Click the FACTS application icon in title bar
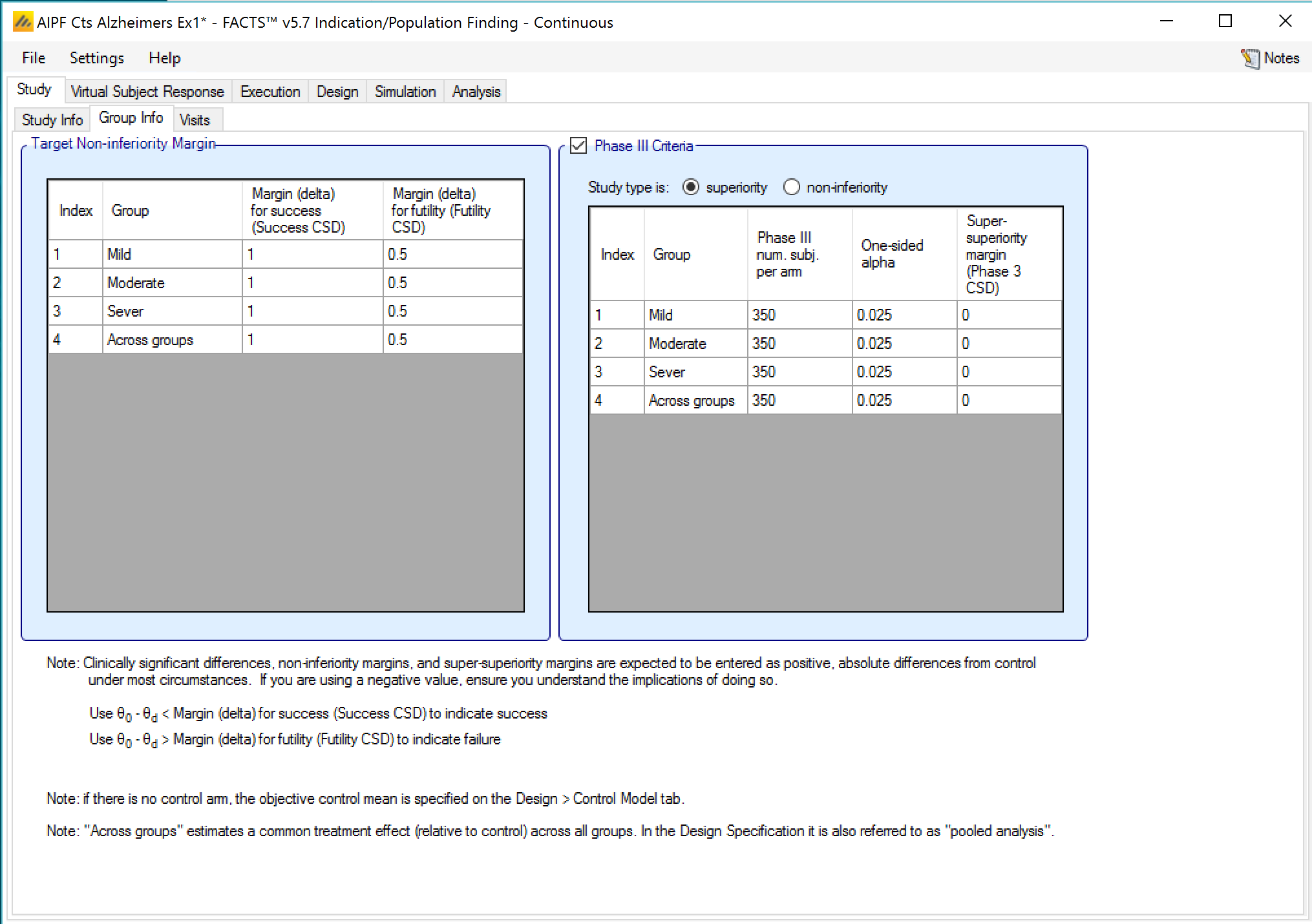This screenshot has height=924, width=1312. pos(23,23)
